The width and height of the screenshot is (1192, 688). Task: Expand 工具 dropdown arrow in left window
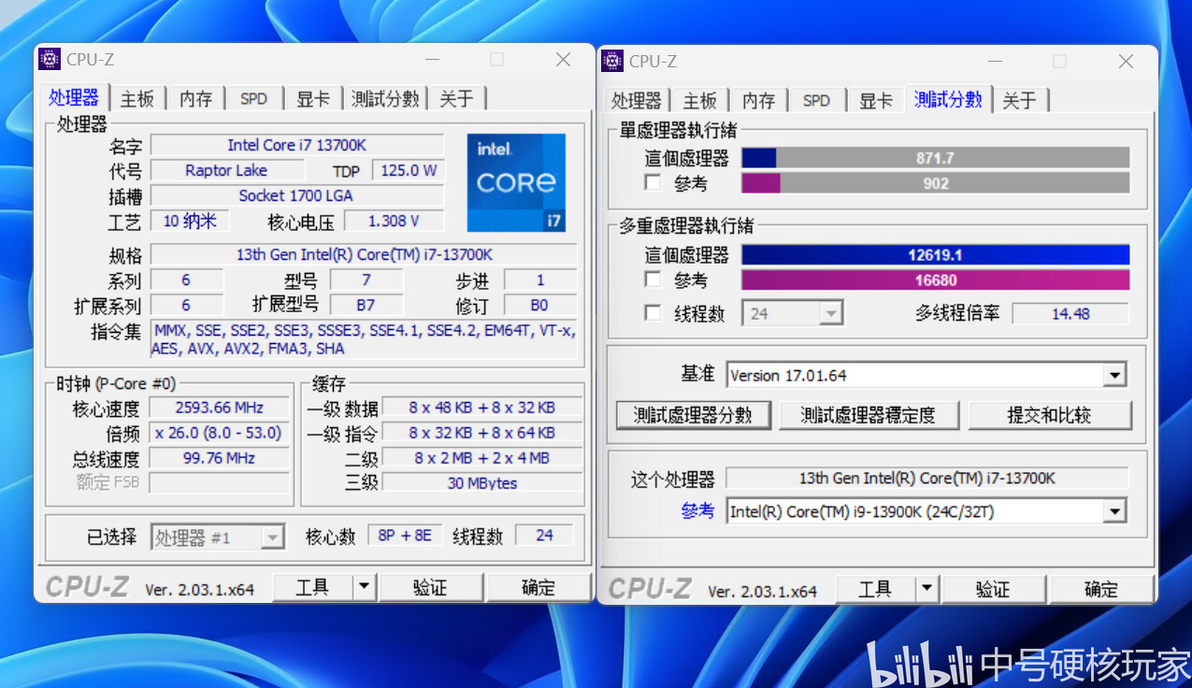tap(364, 586)
